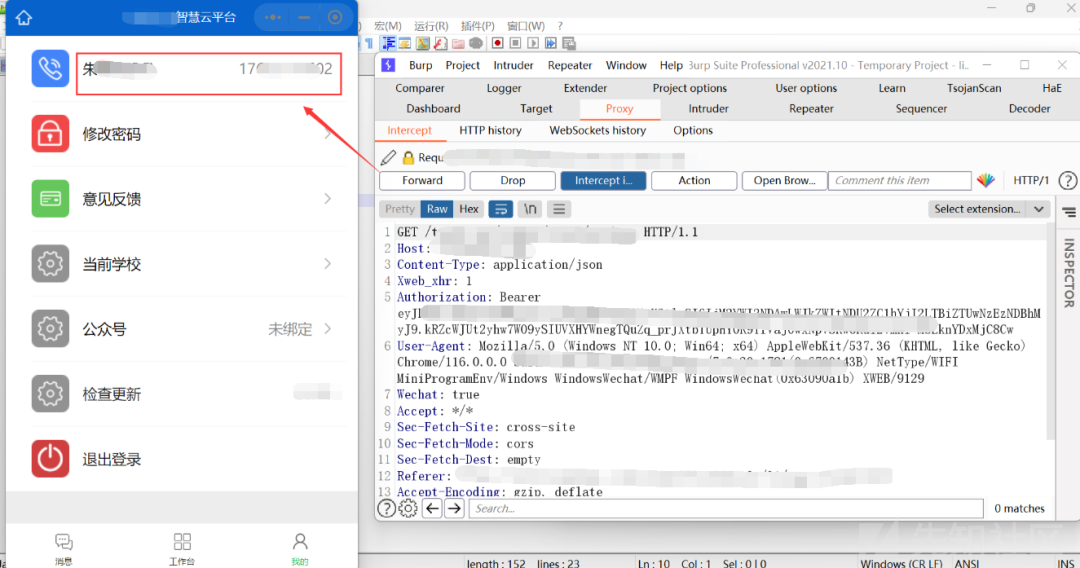This screenshot has height=568, width=1080.
Task: Open the proxy Options sub-tab
Action: pyautogui.click(x=693, y=130)
